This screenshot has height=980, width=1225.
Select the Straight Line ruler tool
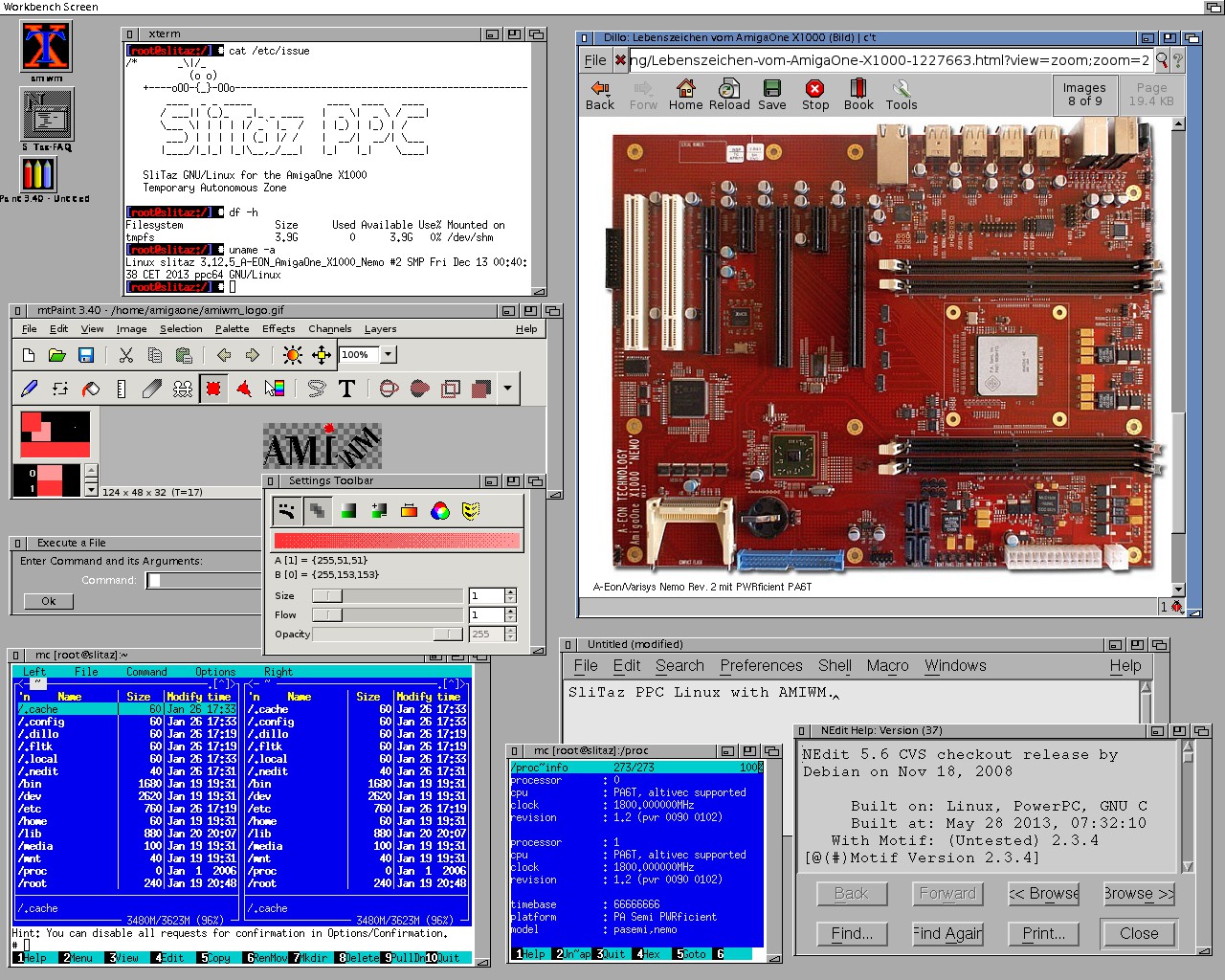[x=122, y=389]
